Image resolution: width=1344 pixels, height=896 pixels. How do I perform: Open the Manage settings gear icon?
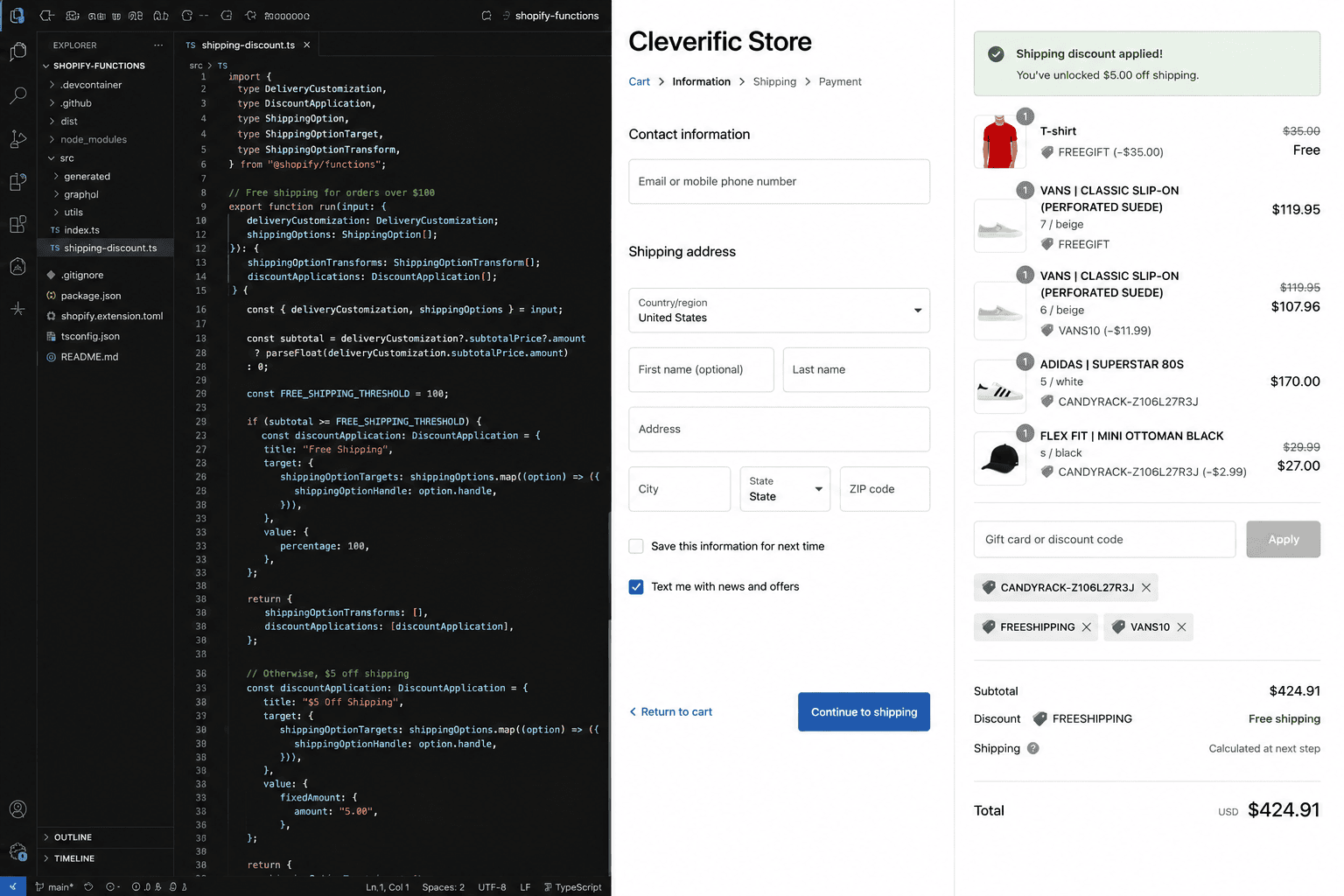[x=17, y=851]
